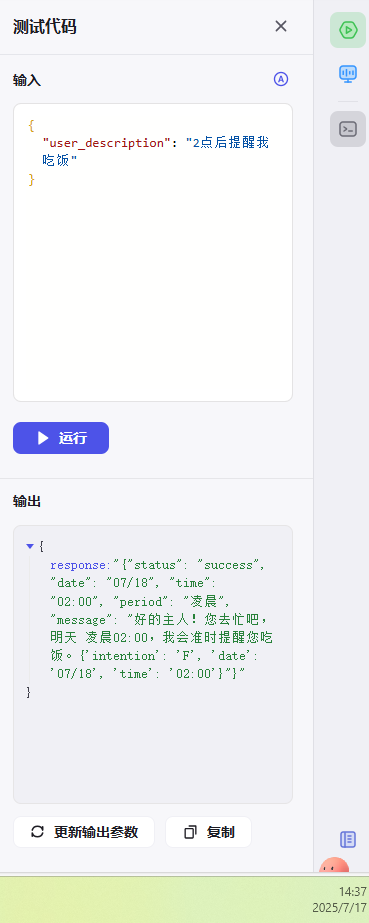Click the taskbar clock 14:37
Screen dimensions: 369x923
[x=353, y=892]
